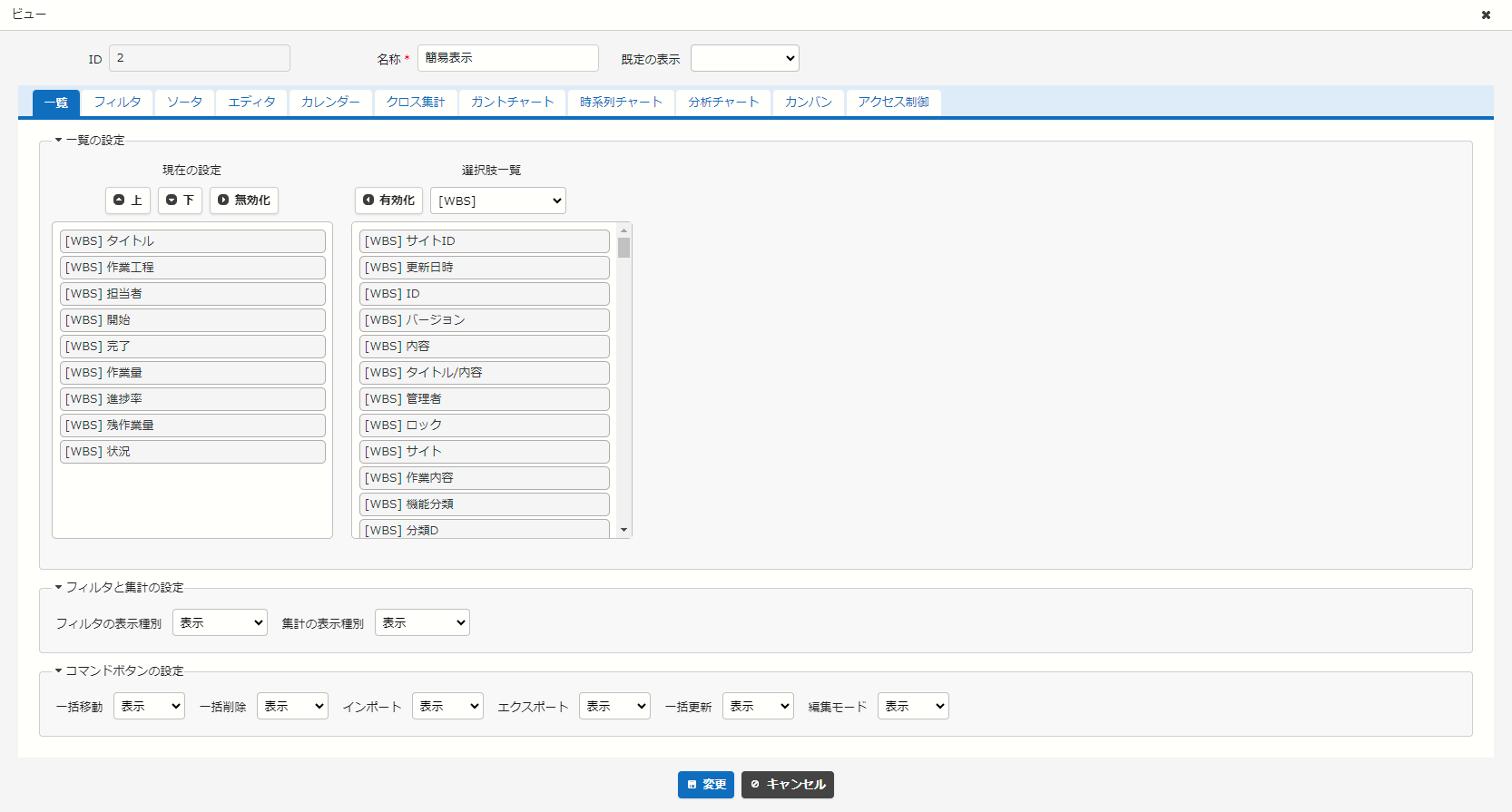Open the 一括更新 dropdown
Image resolution: width=1512 pixels, height=812 pixels.
coord(758,706)
